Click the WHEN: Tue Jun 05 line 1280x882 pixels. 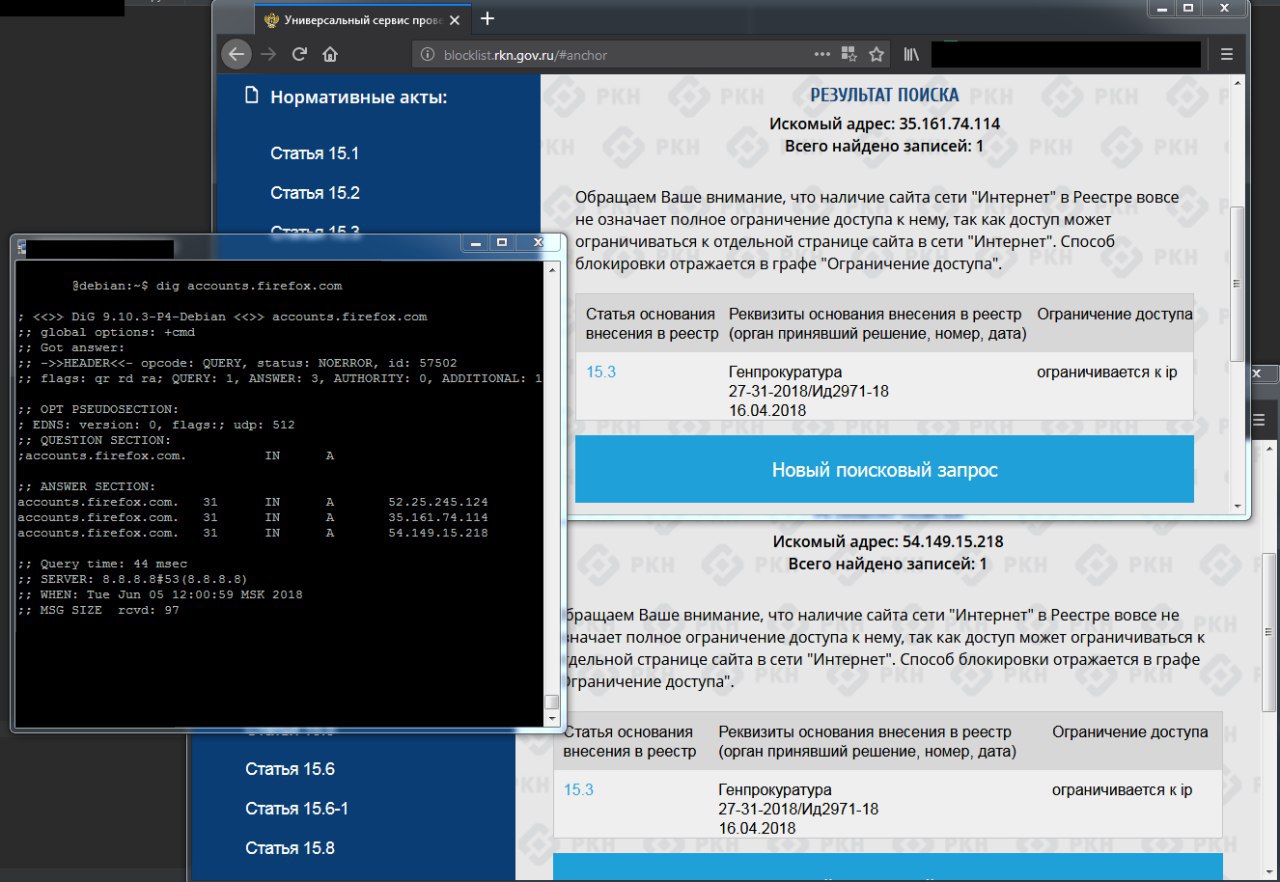point(160,594)
